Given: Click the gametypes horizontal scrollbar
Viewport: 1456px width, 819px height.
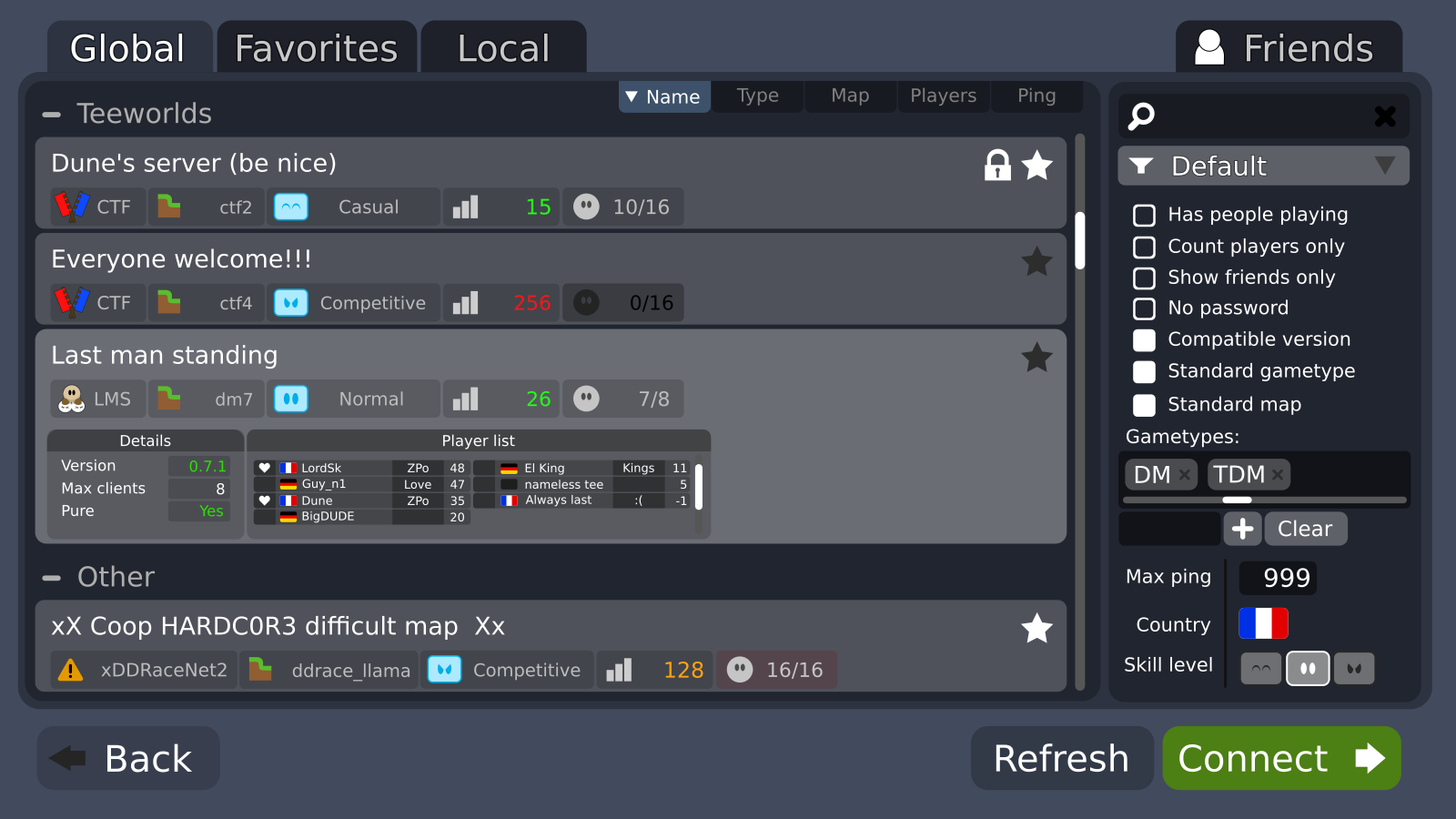Looking at the screenshot, I should (1237, 500).
